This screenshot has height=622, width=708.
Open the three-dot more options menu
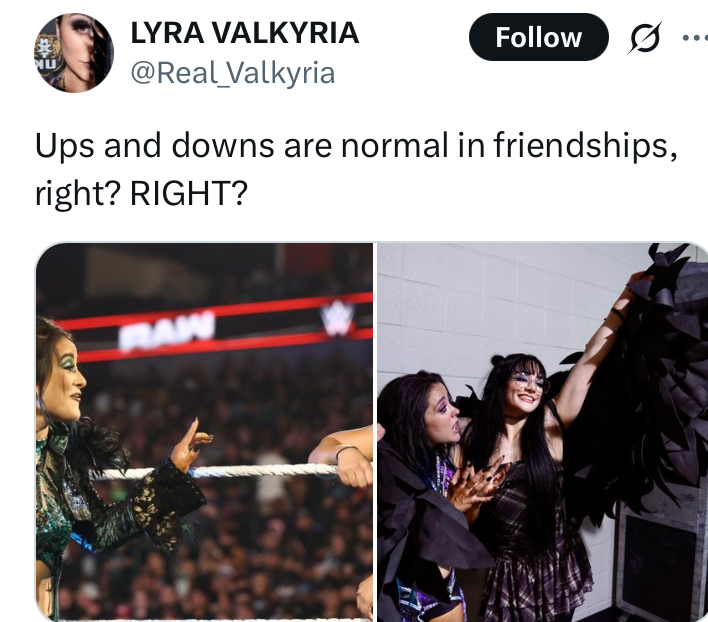pos(695,38)
